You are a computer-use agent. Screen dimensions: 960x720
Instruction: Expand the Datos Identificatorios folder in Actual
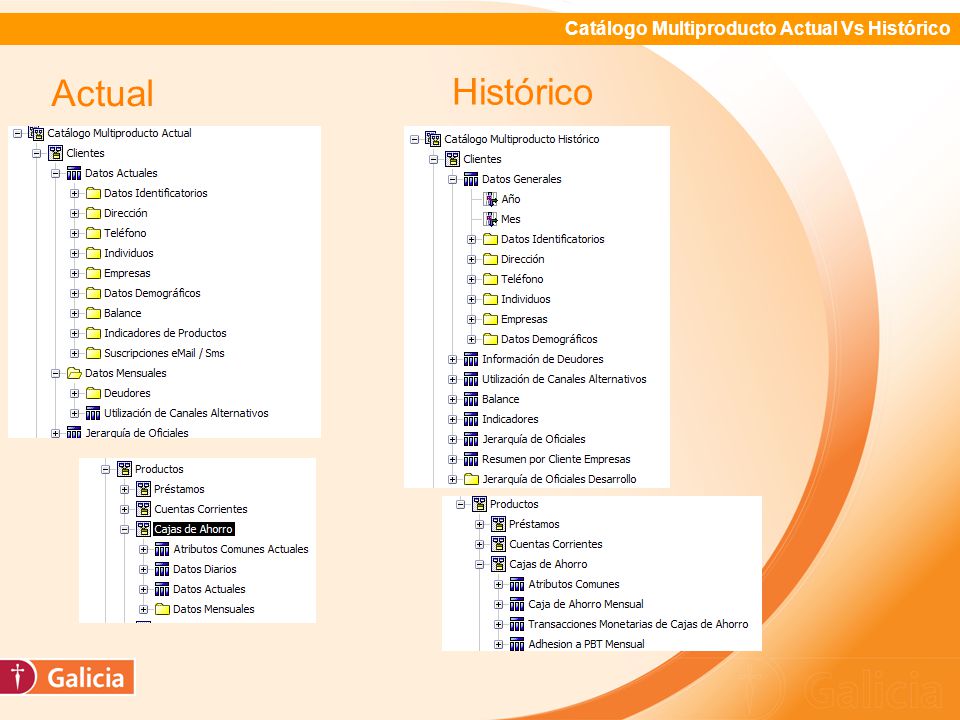[74, 193]
